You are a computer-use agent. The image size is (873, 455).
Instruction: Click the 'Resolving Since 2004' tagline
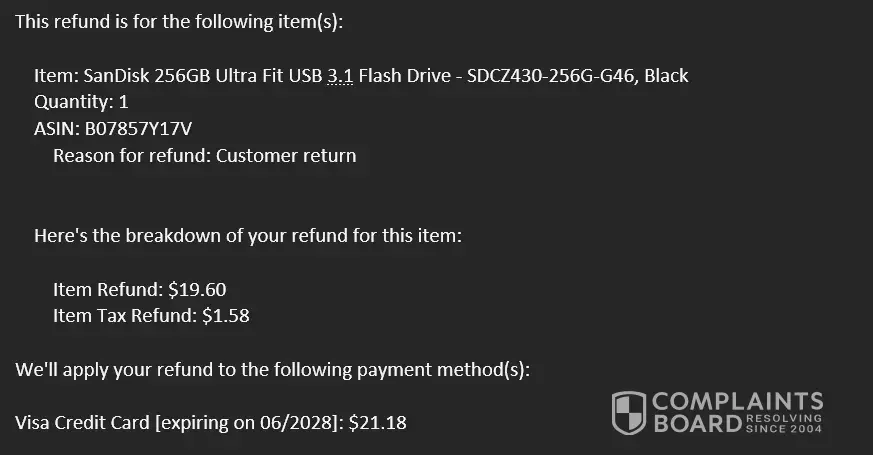pyautogui.click(x=785, y=423)
